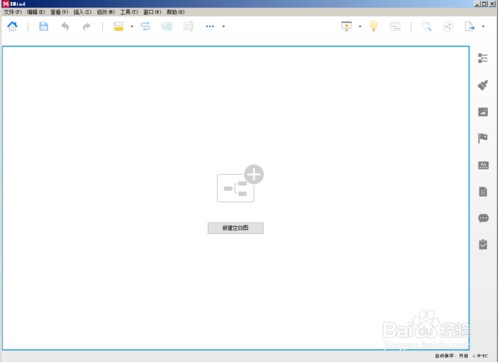The width and height of the screenshot is (498, 362).
Task: Add a relationship with curved arrows icon
Action: click(145, 26)
